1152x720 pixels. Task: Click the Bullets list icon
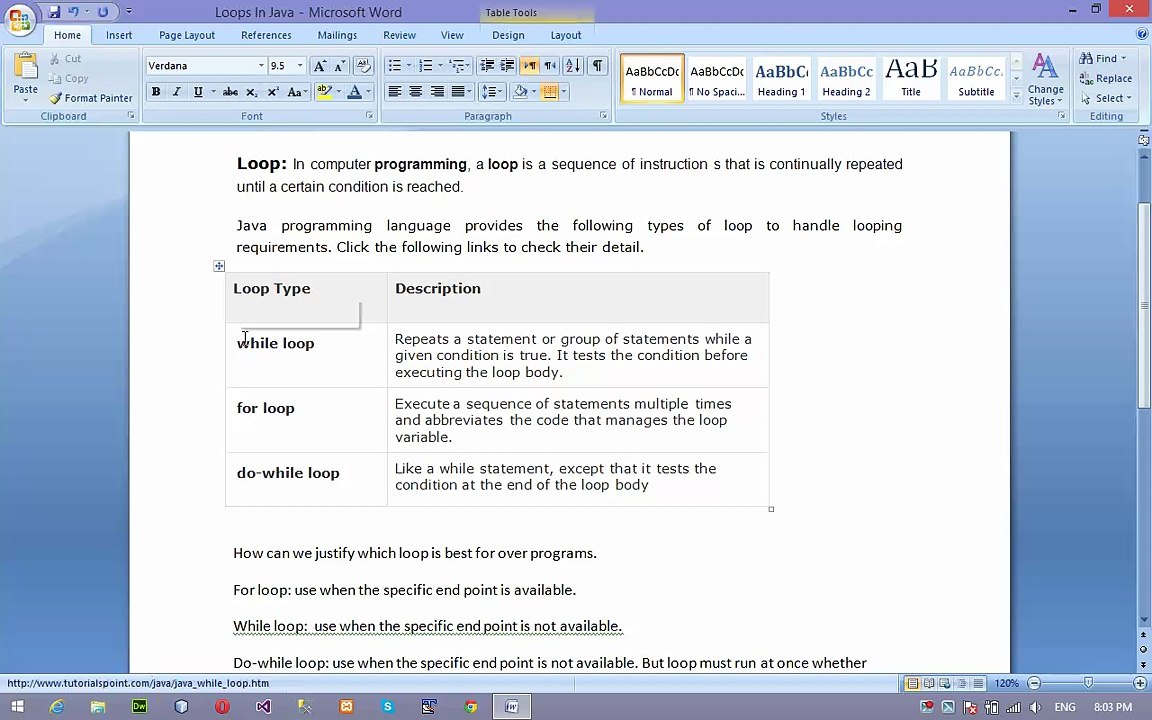[395, 65]
